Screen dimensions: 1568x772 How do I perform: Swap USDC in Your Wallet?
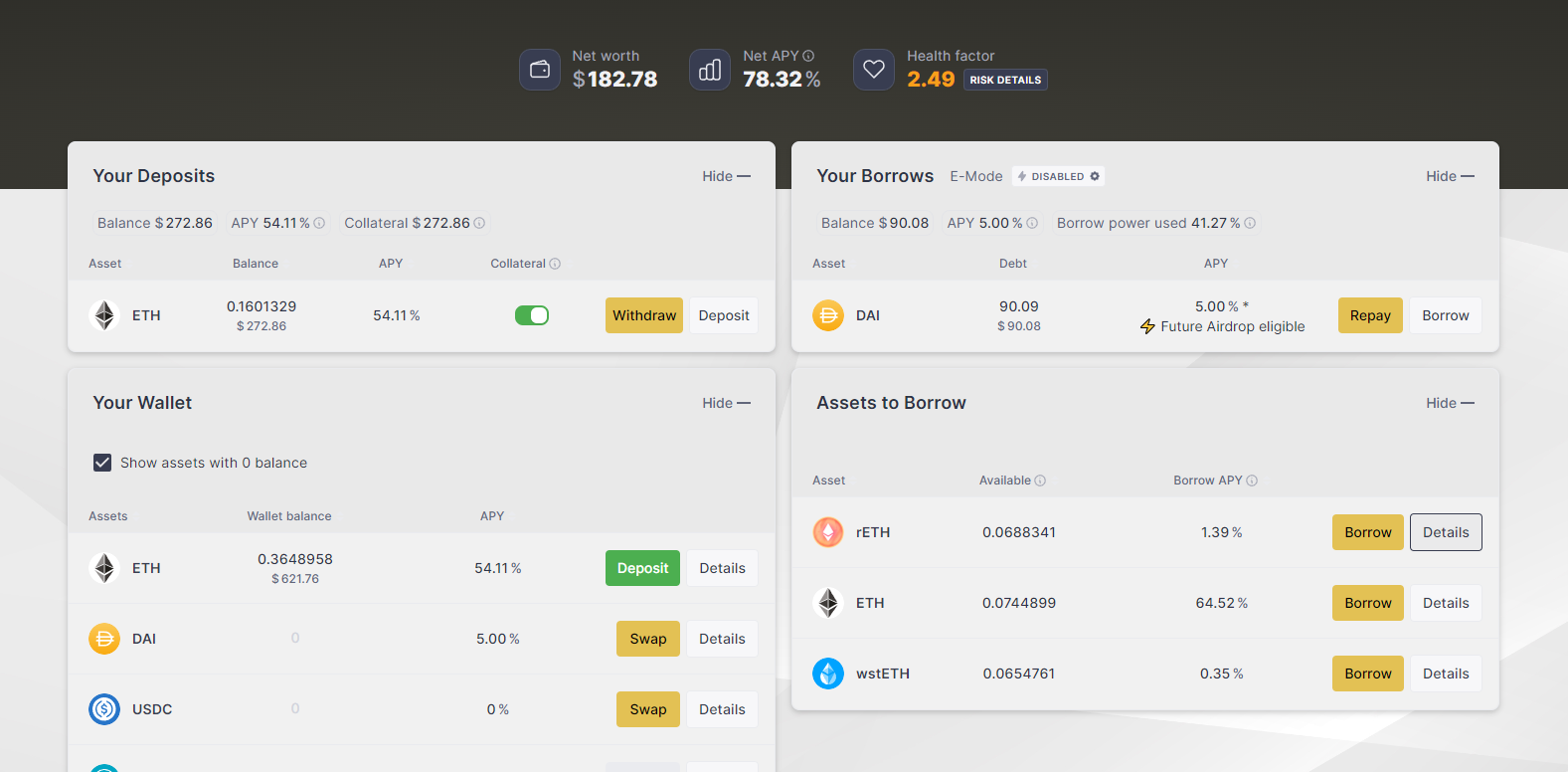tap(648, 709)
